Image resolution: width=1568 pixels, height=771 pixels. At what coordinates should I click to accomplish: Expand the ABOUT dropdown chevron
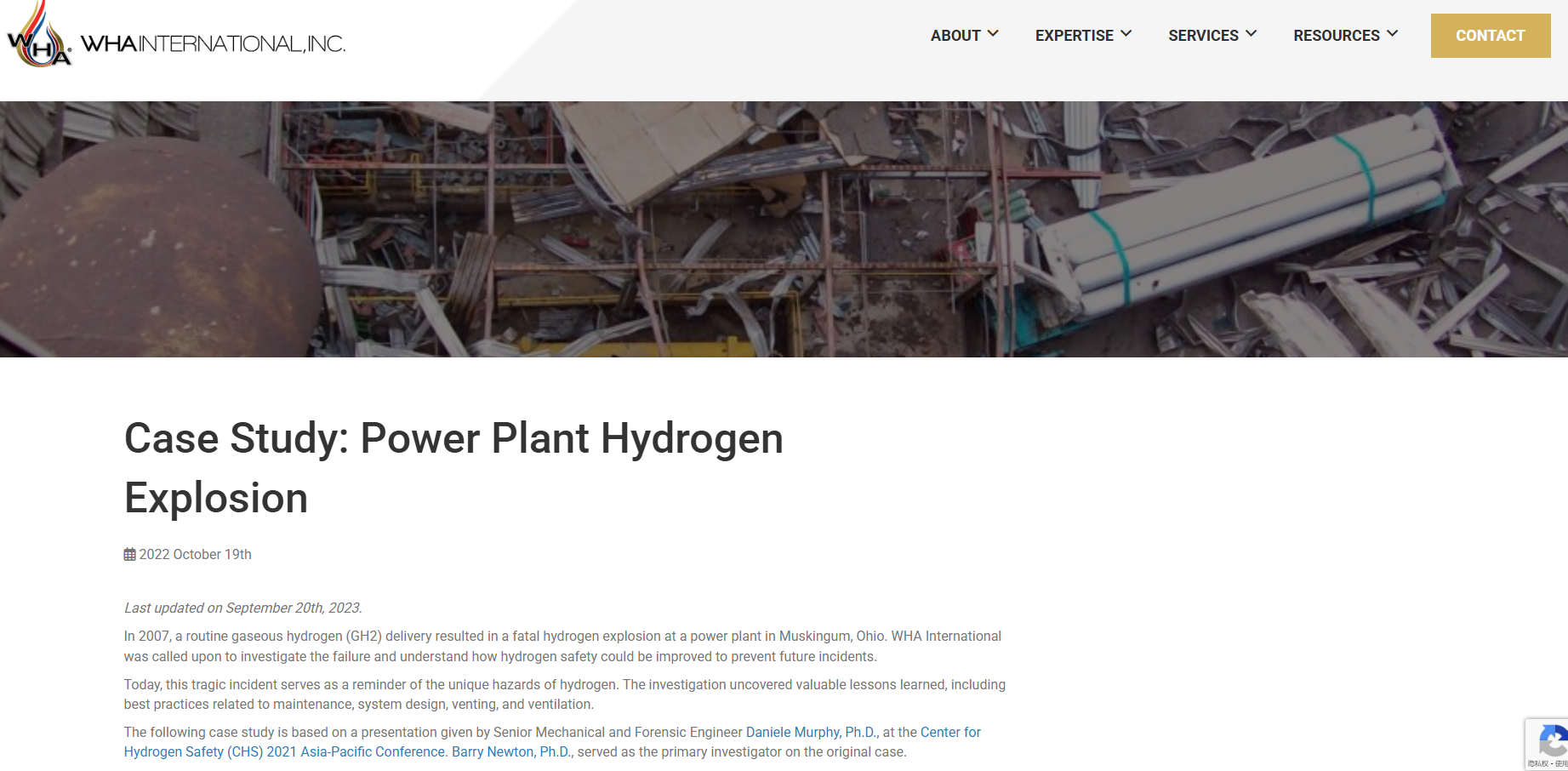click(994, 34)
